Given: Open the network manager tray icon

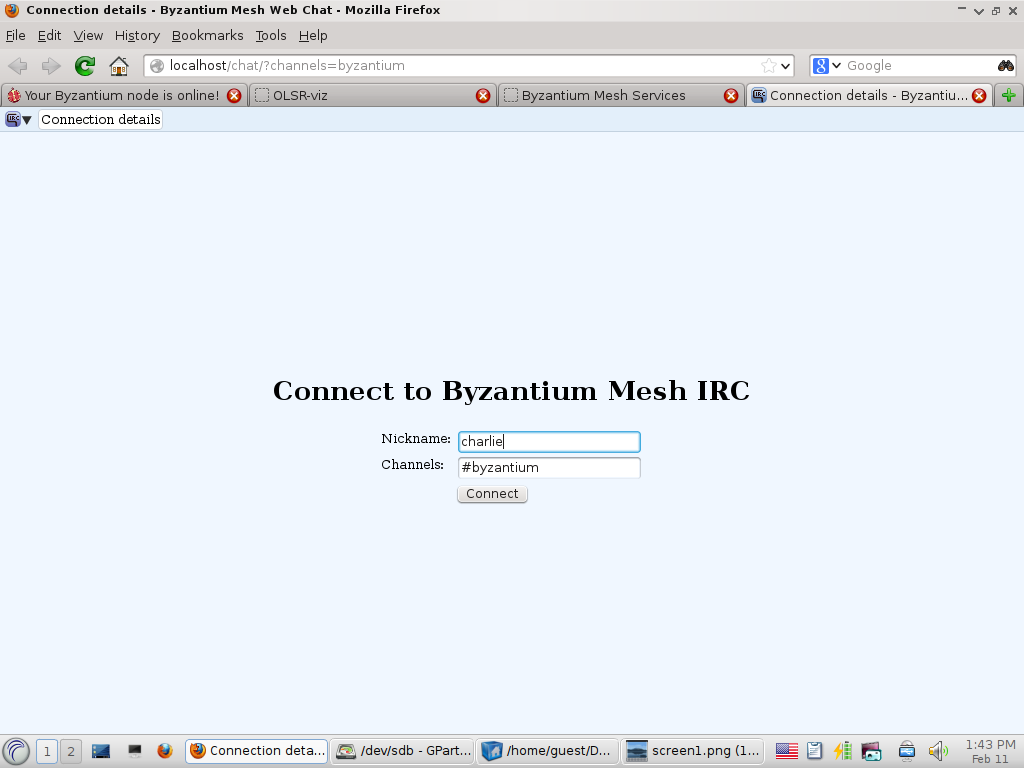Looking at the screenshot, I should click(906, 751).
